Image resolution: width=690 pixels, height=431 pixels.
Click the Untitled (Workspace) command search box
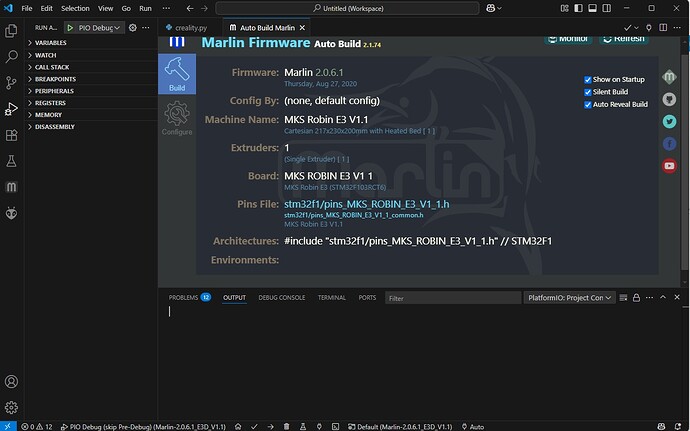347,8
